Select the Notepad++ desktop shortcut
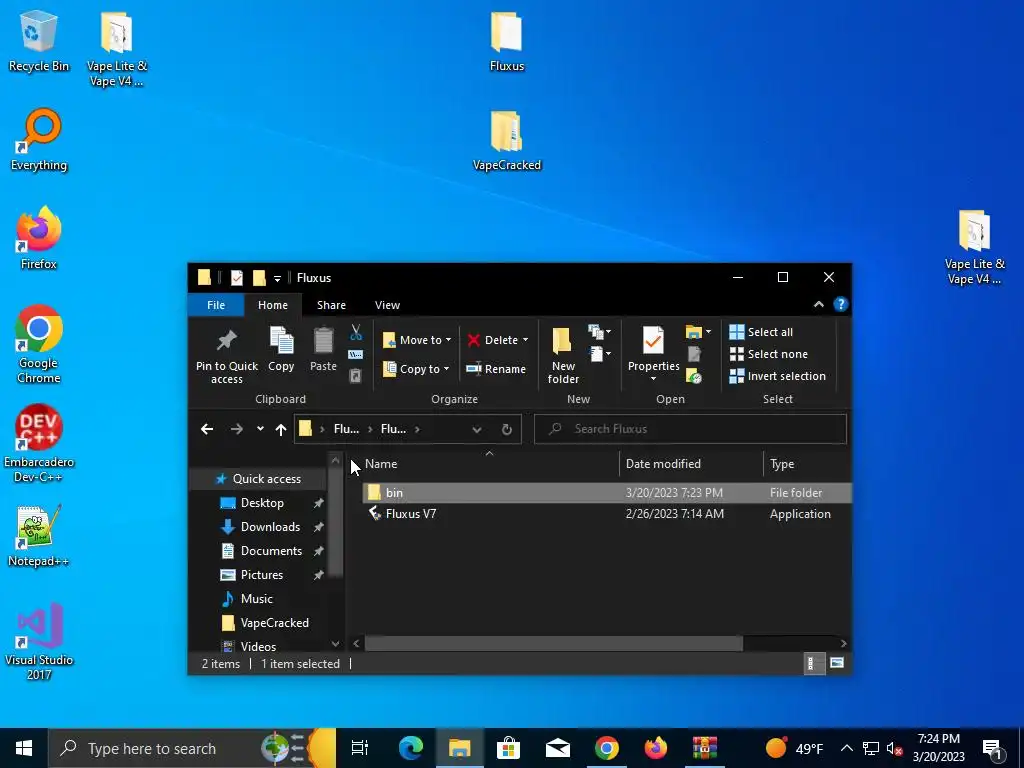The height and width of the screenshot is (768, 1024). (x=38, y=535)
